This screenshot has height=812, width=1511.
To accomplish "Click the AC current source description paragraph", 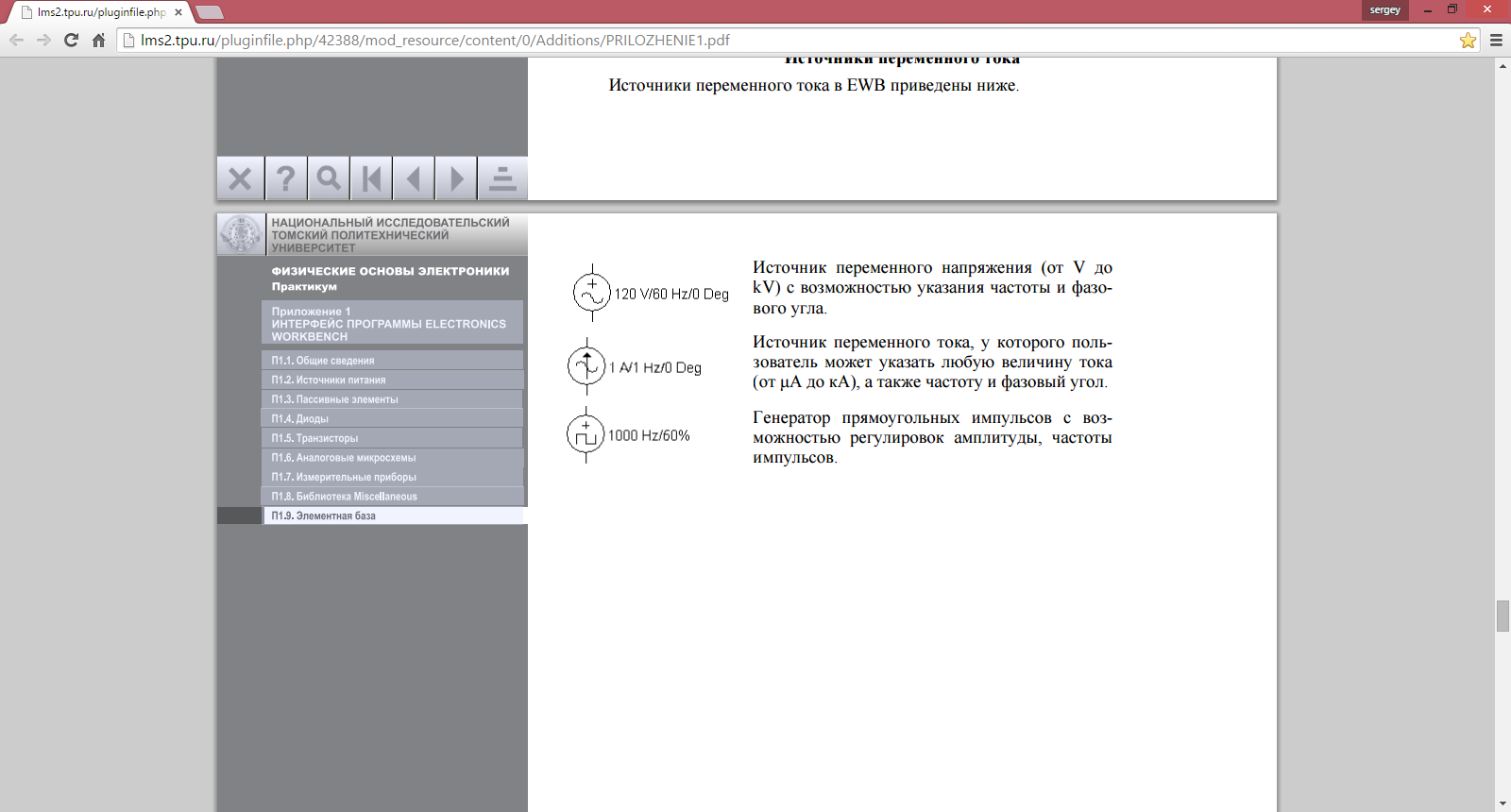I will pos(932,363).
